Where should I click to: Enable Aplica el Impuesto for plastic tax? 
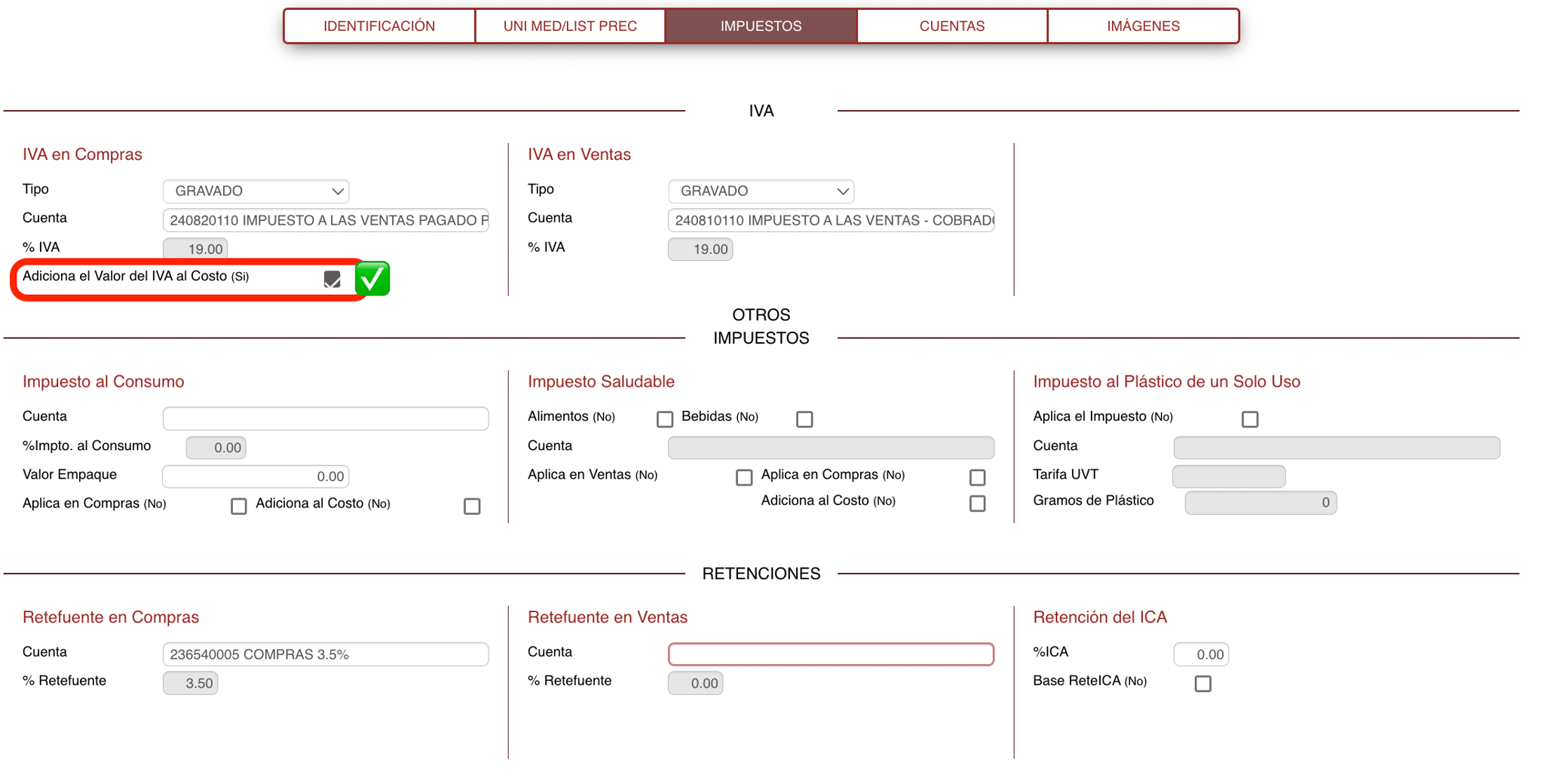pyautogui.click(x=1249, y=419)
